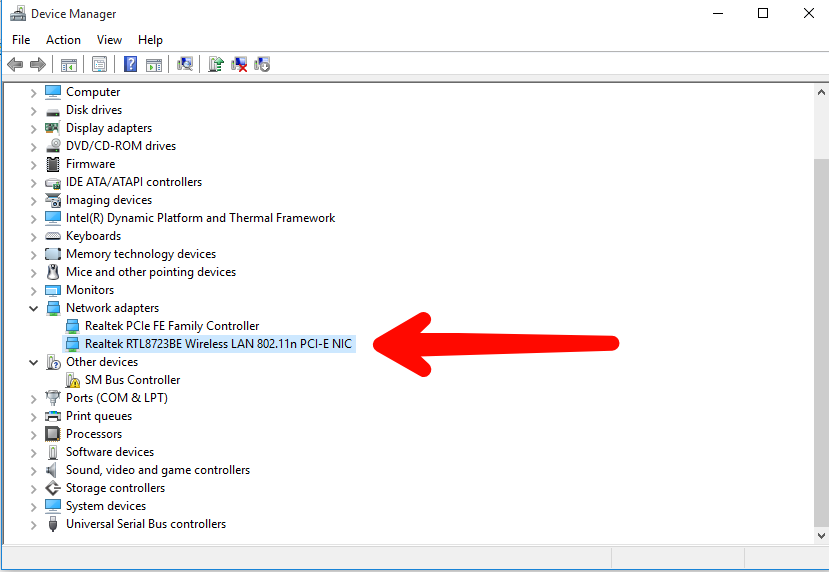Open the File menu
This screenshot has width=829, height=572.
point(21,40)
